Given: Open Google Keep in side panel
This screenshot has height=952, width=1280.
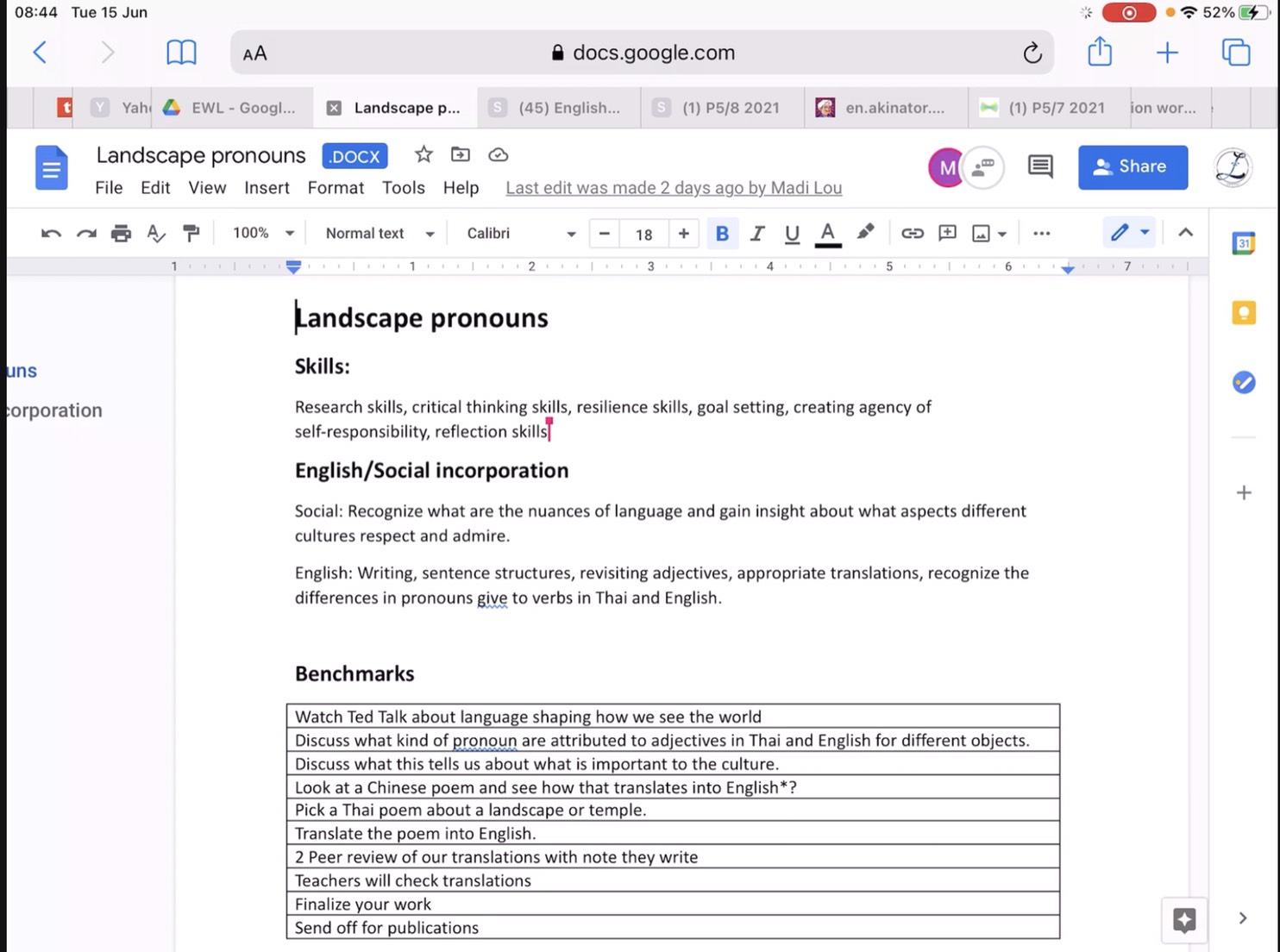Looking at the screenshot, I should coord(1244,313).
